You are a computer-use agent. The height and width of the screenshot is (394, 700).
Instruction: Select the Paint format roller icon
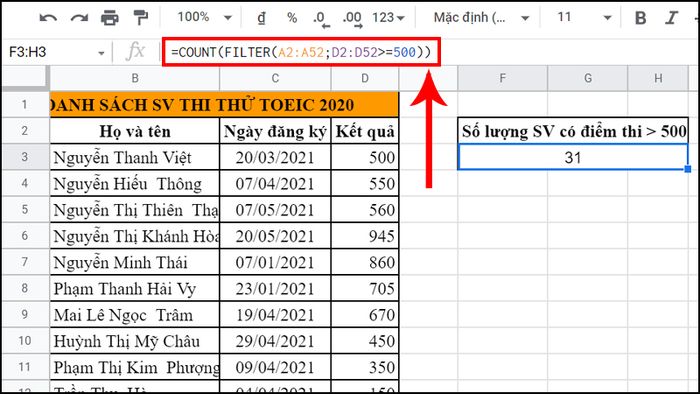pos(141,18)
